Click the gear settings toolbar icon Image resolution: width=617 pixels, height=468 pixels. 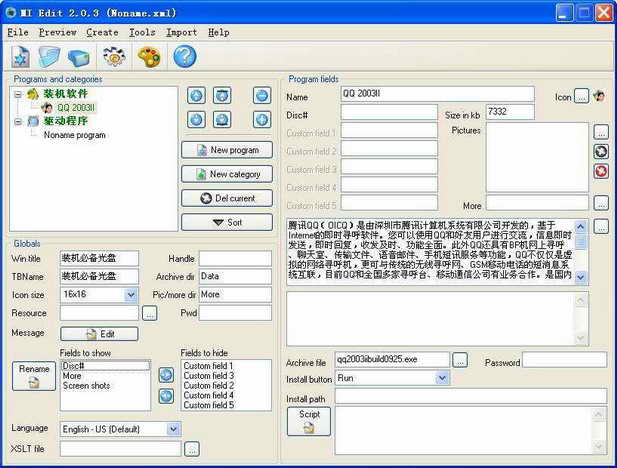click(113, 57)
